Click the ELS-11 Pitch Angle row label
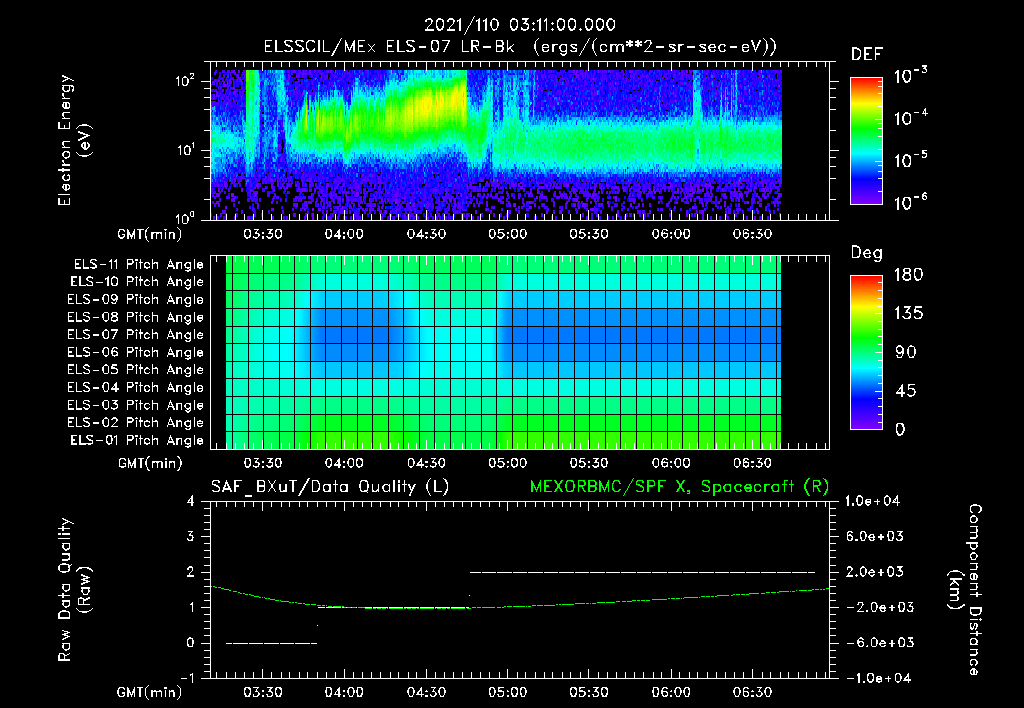Image resolution: width=1024 pixels, height=708 pixels. point(138,265)
